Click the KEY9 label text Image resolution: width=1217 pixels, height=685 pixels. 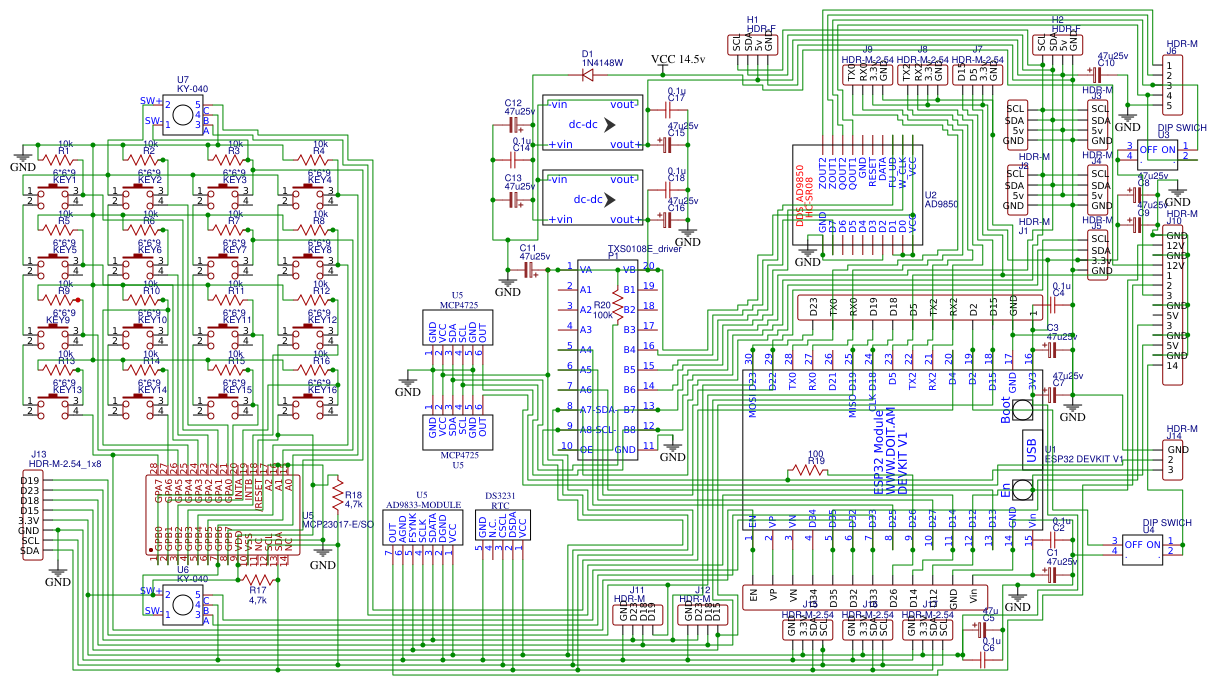click(x=57, y=321)
